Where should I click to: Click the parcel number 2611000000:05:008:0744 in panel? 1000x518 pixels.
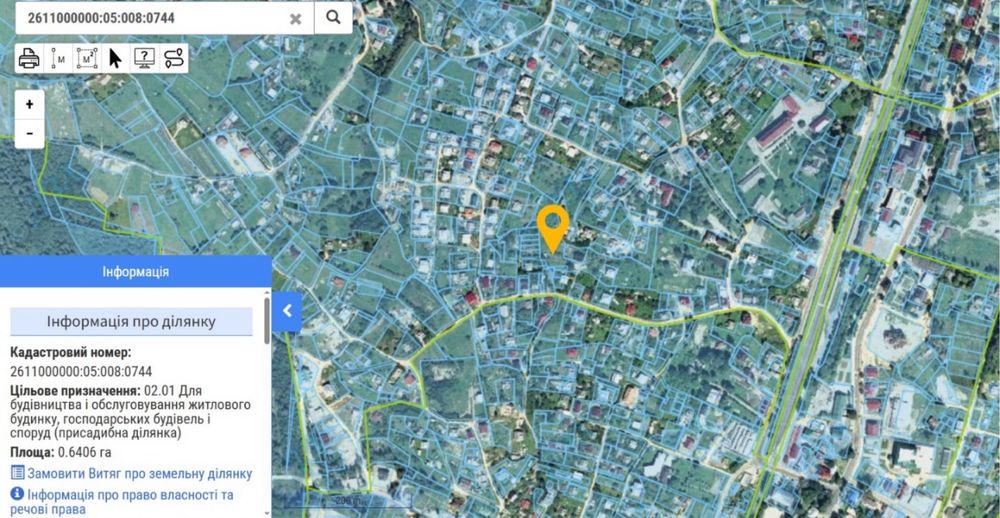(82, 372)
